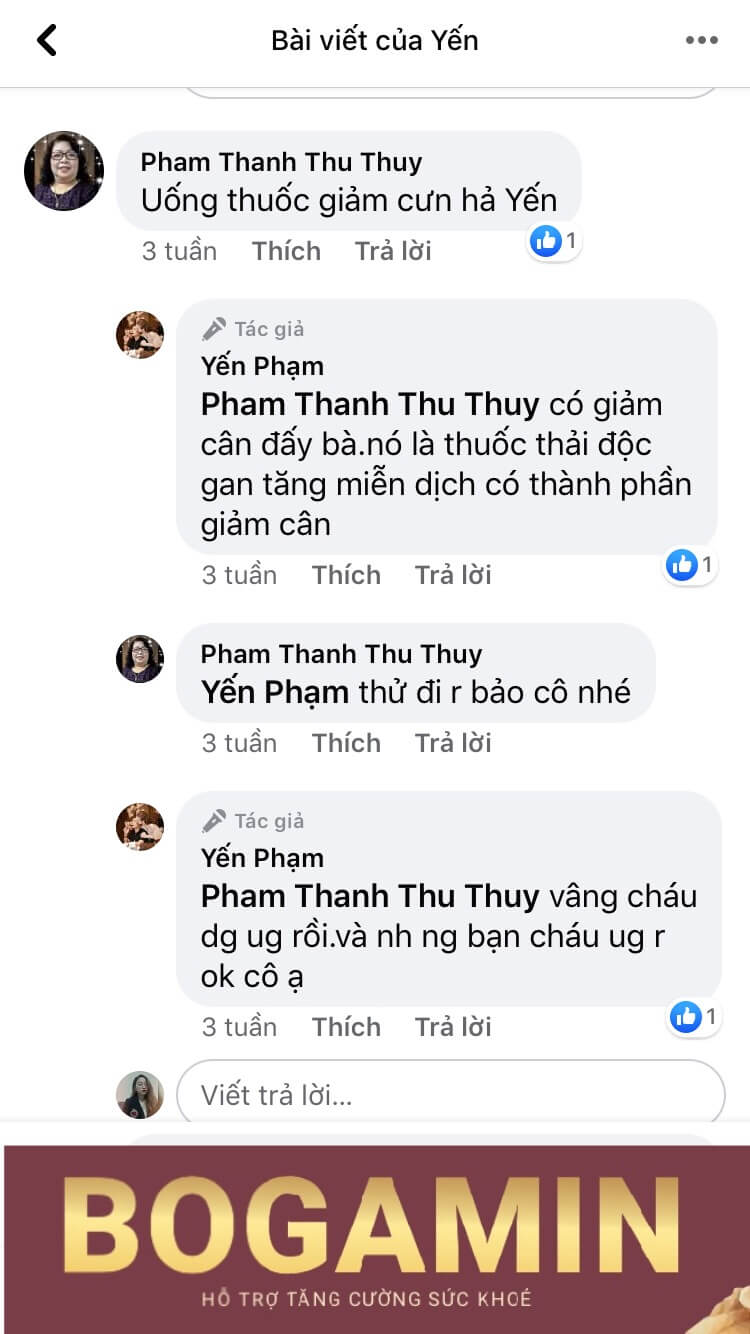Tap Trả lời under the thử đi r bảo cô reply
750x1334 pixels.
[453, 743]
